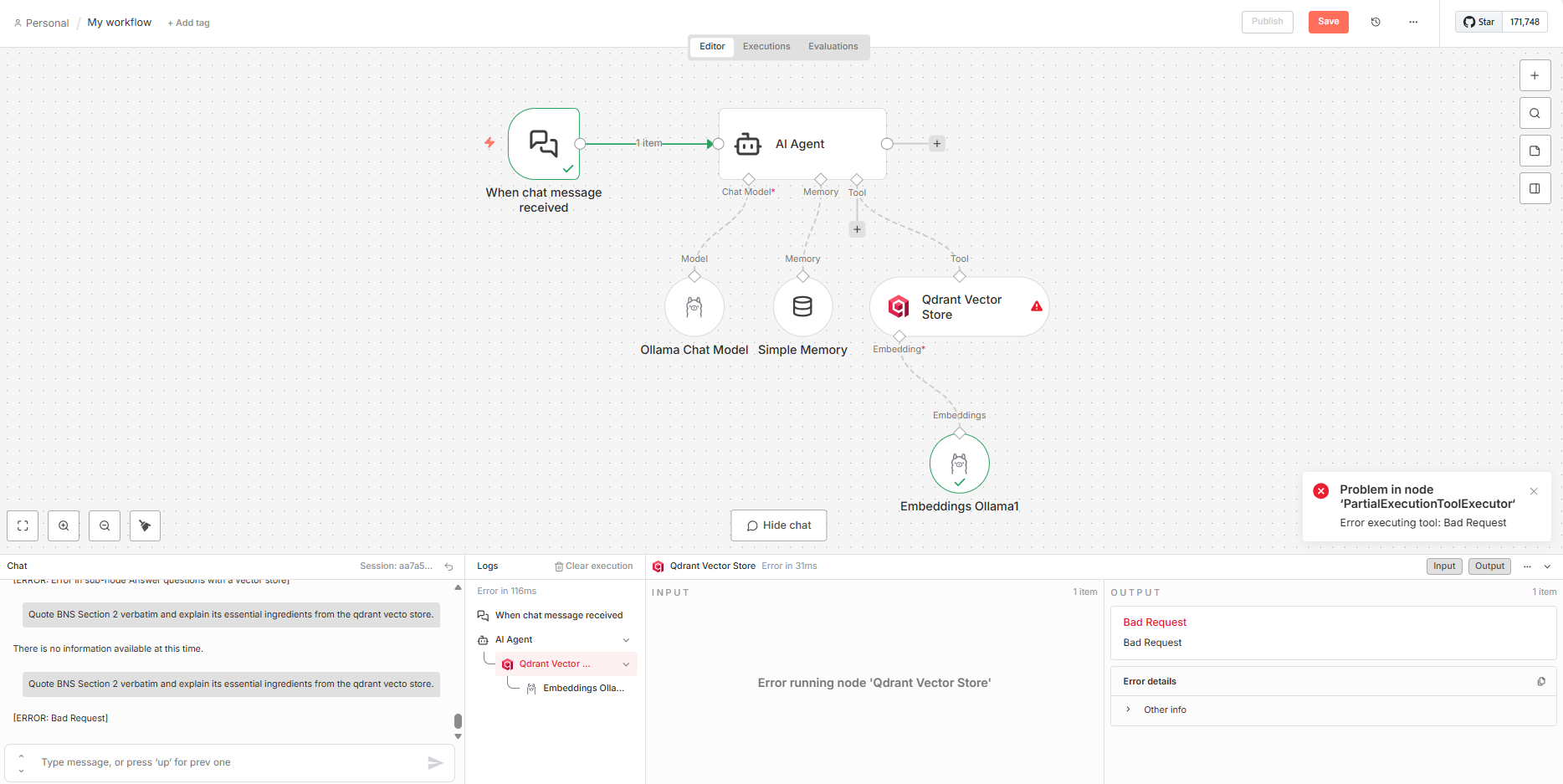
Task: Switch to the Executions tab
Action: click(766, 47)
